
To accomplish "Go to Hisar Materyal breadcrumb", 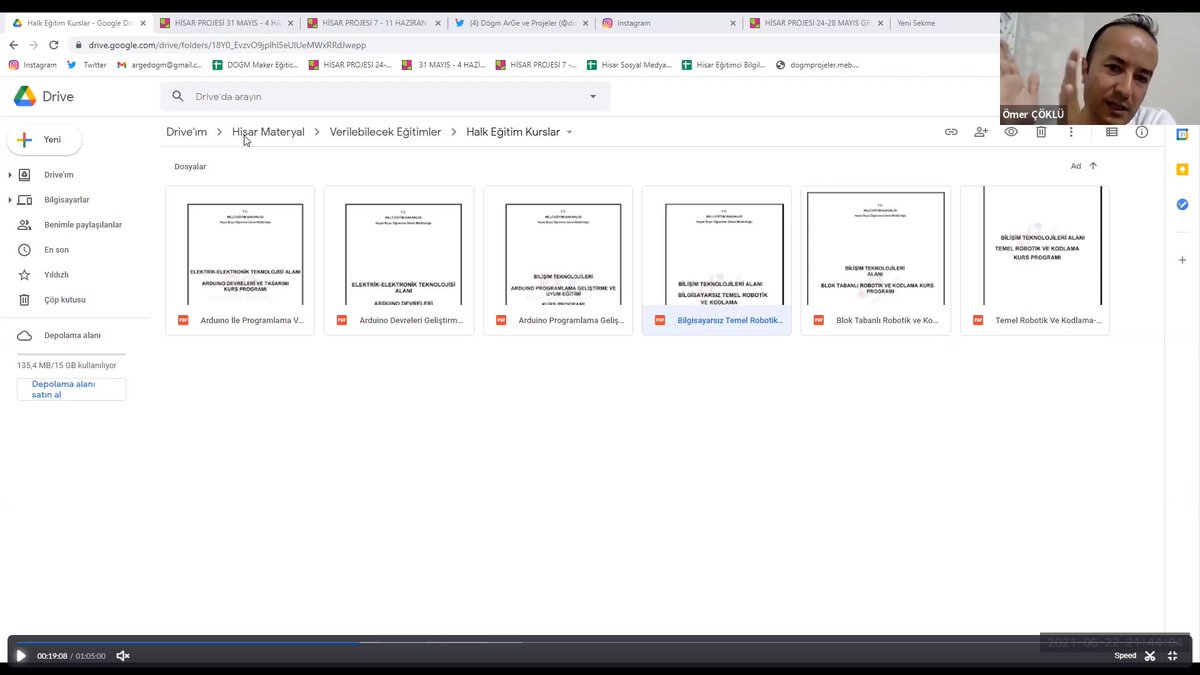I will (x=268, y=132).
